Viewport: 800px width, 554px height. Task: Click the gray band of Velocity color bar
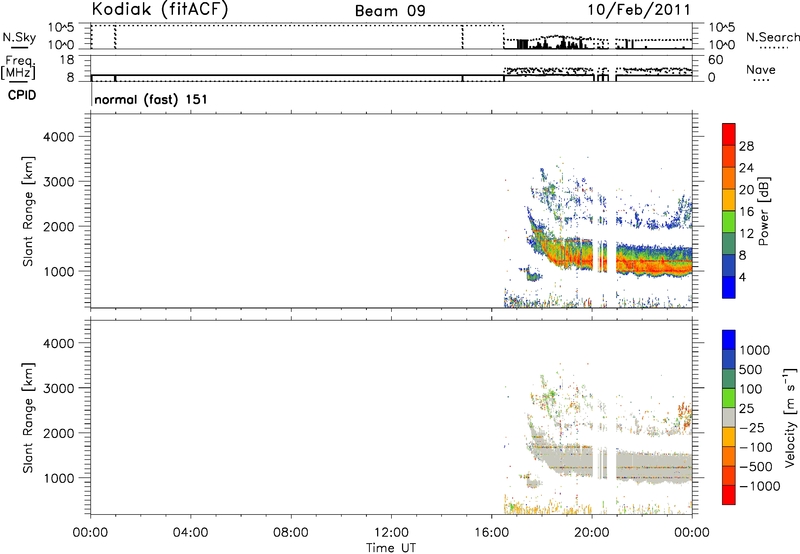click(729, 418)
